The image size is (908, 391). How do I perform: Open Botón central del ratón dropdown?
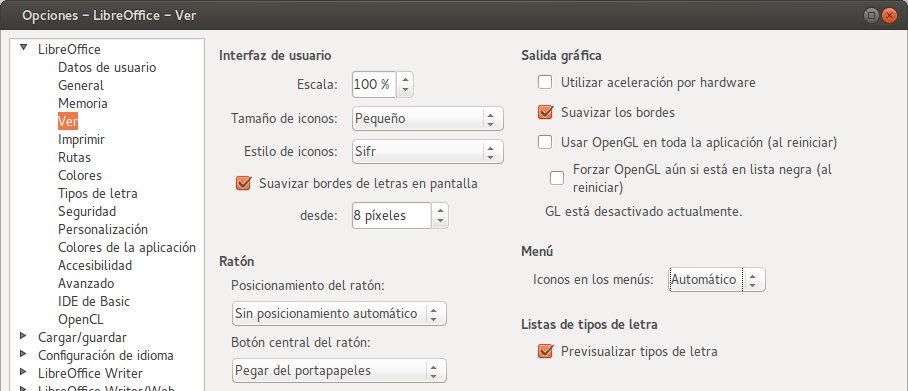tap(339, 371)
